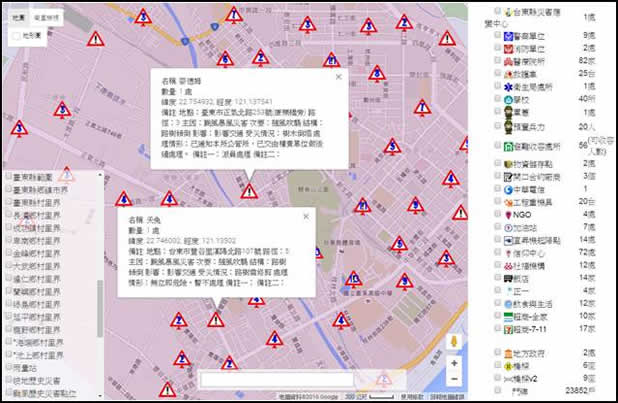Click the 72處 count text
This screenshot has height=403, width=618.
pos(587,252)
